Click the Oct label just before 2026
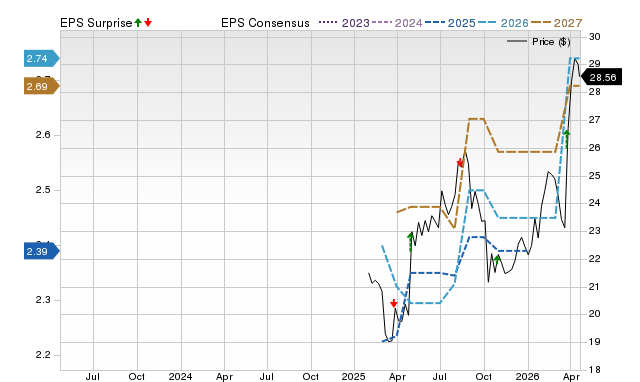 [484, 376]
